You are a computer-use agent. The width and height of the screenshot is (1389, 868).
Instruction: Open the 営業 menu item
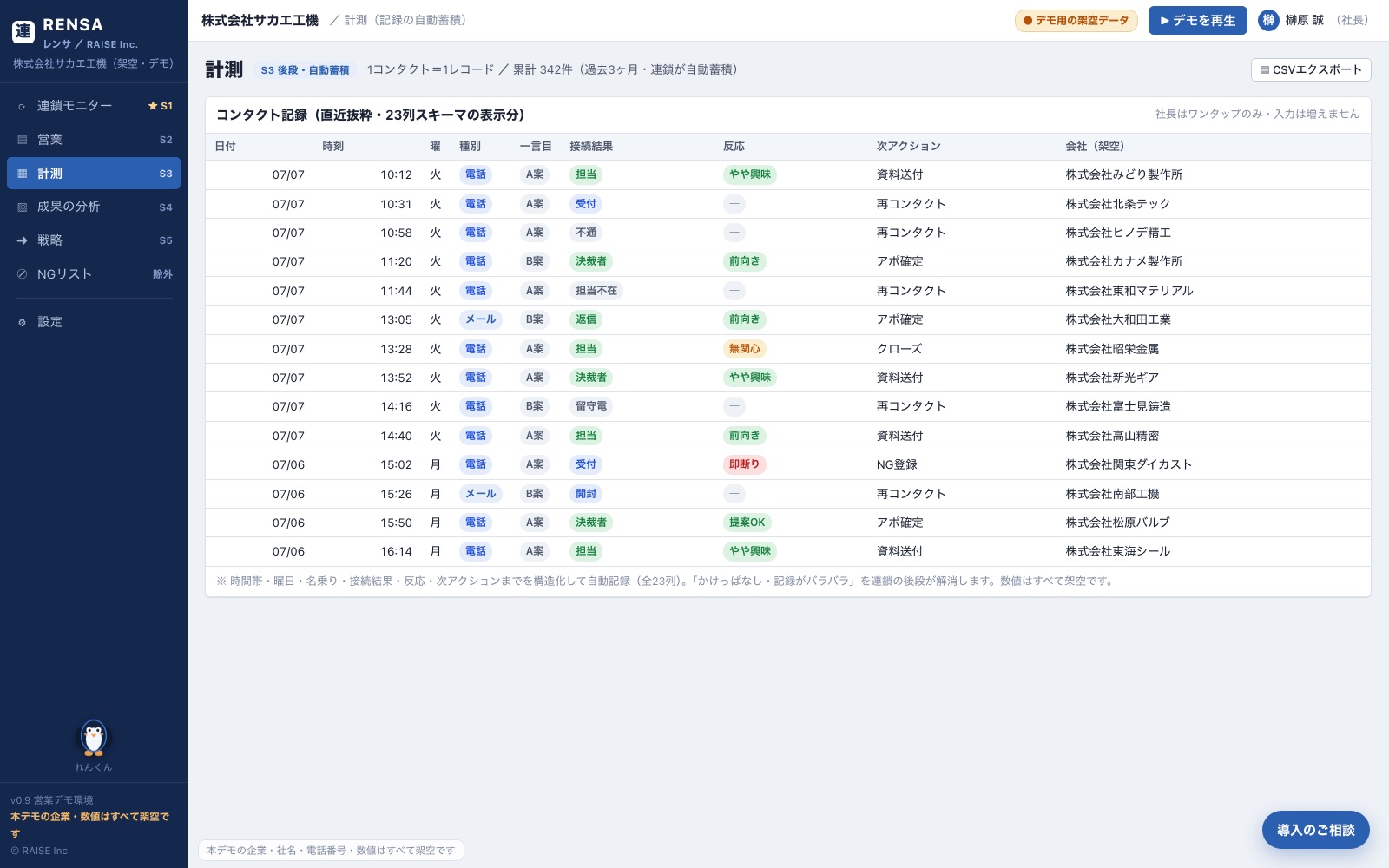[x=94, y=140]
